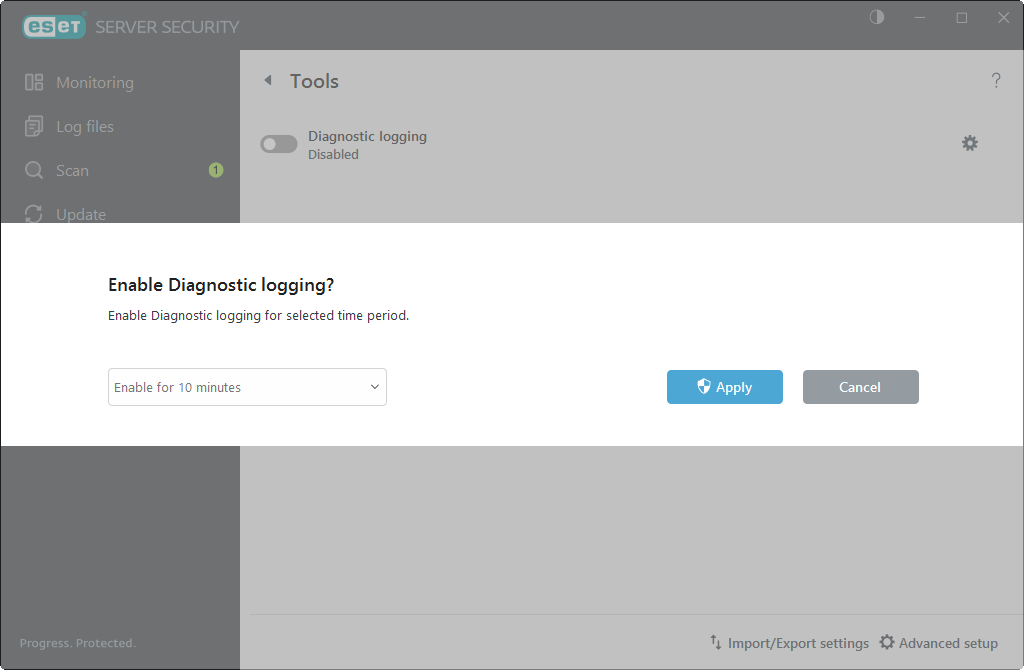Open the 'Enable for 10 minutes' dropdown
The image size is (1024, 670).
point(246,387)
